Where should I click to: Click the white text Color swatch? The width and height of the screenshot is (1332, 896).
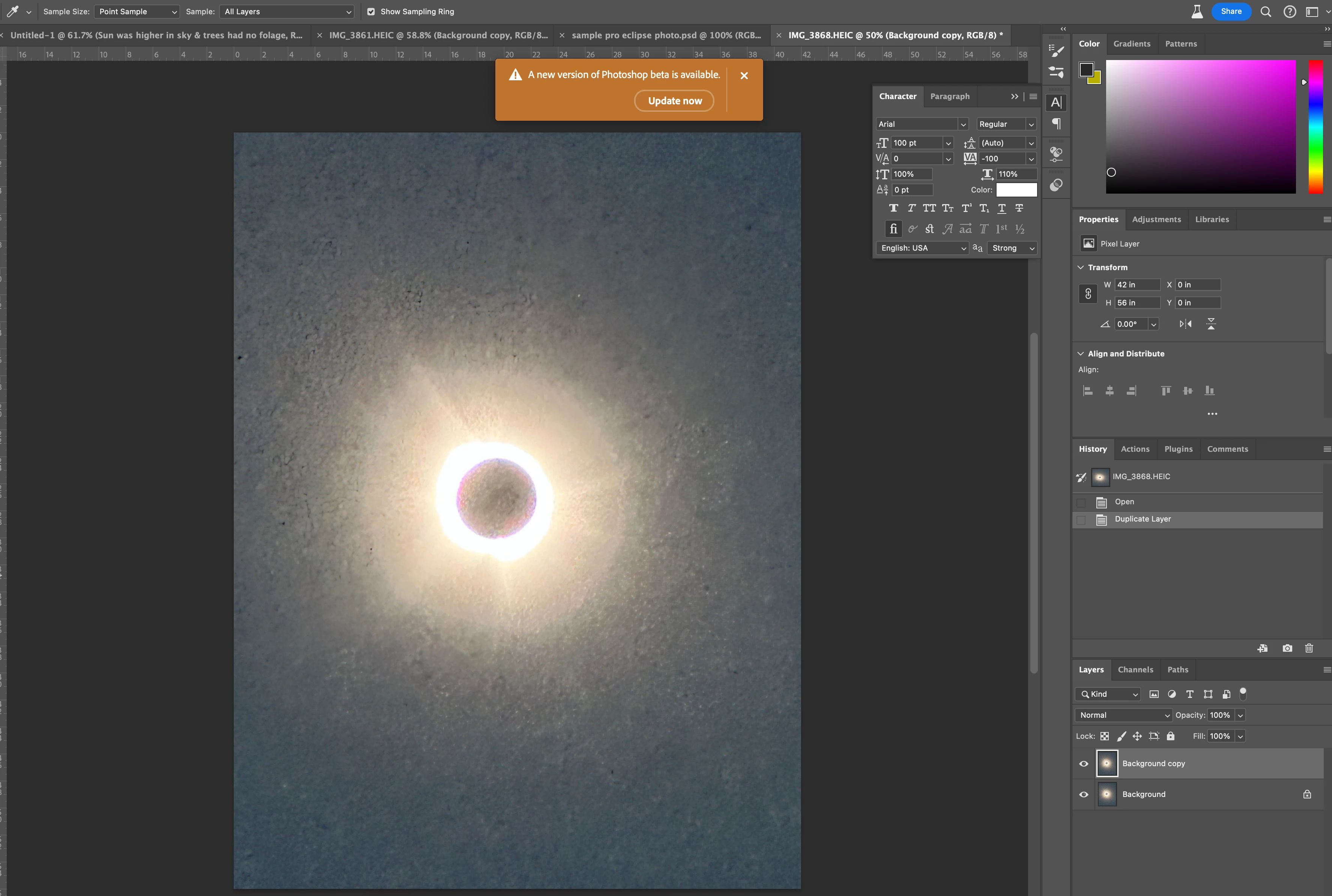click(1016, 190)
